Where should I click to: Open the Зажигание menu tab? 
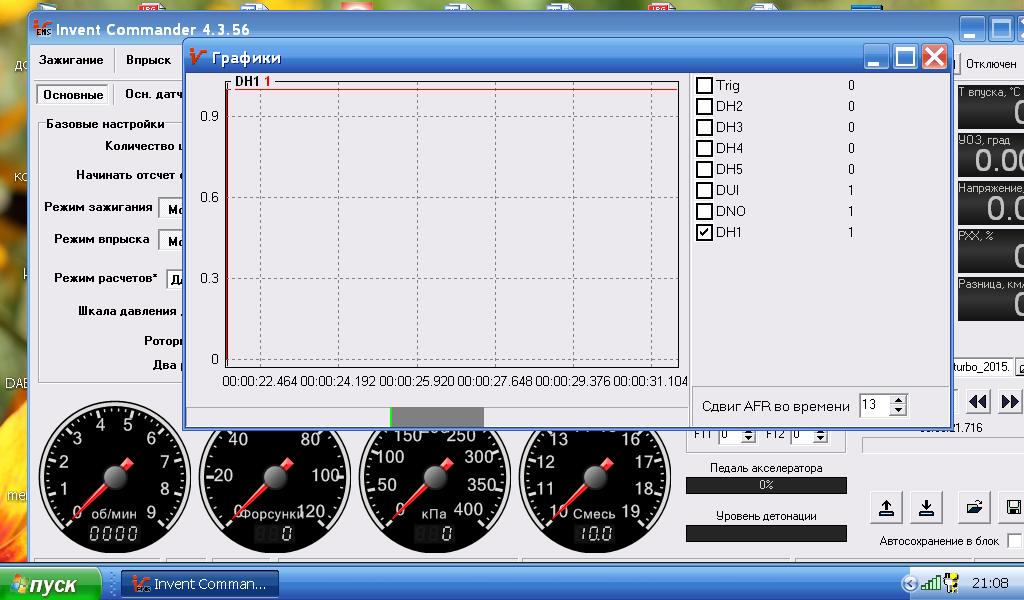click(x=71, y=60)
